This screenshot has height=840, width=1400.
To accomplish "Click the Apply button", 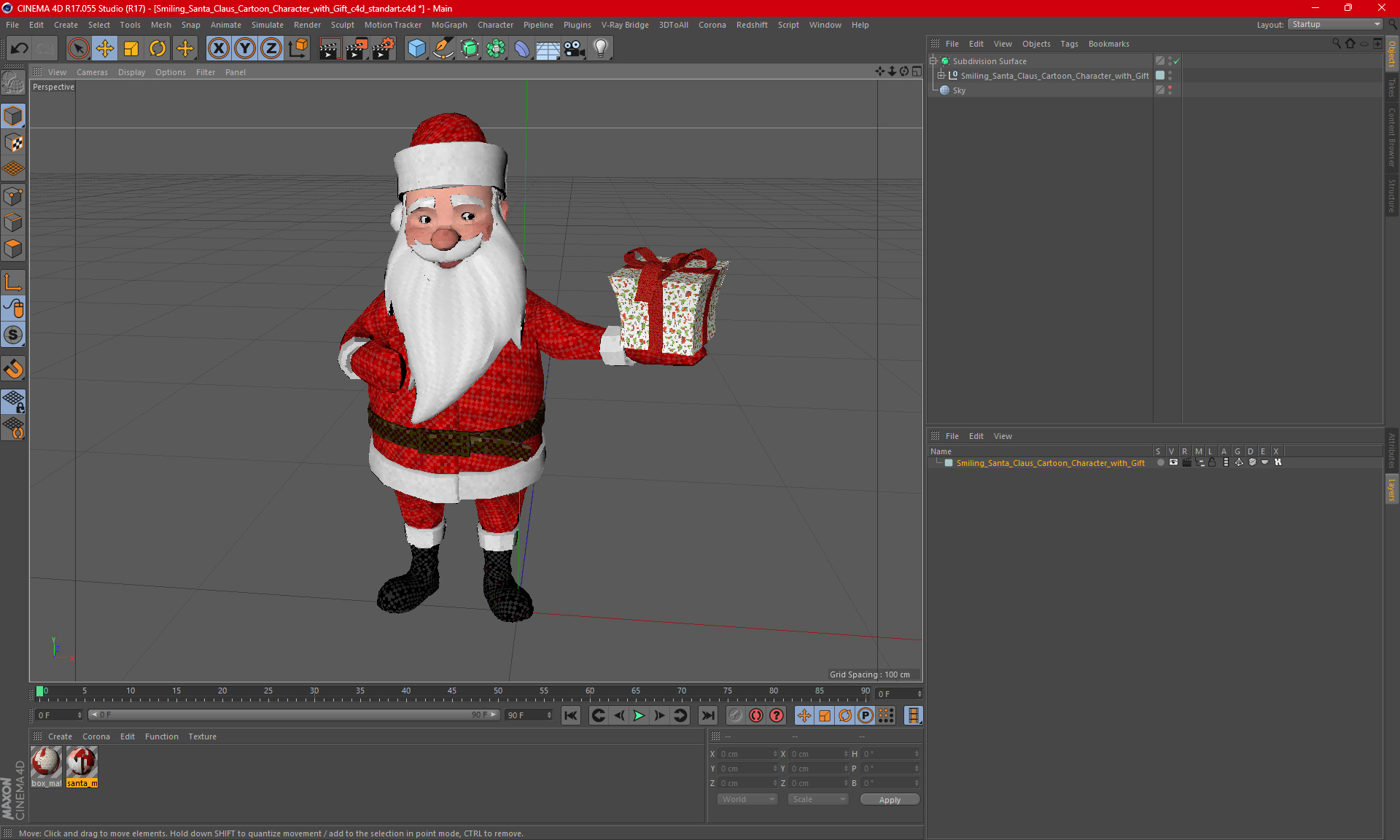I will 890,800.
